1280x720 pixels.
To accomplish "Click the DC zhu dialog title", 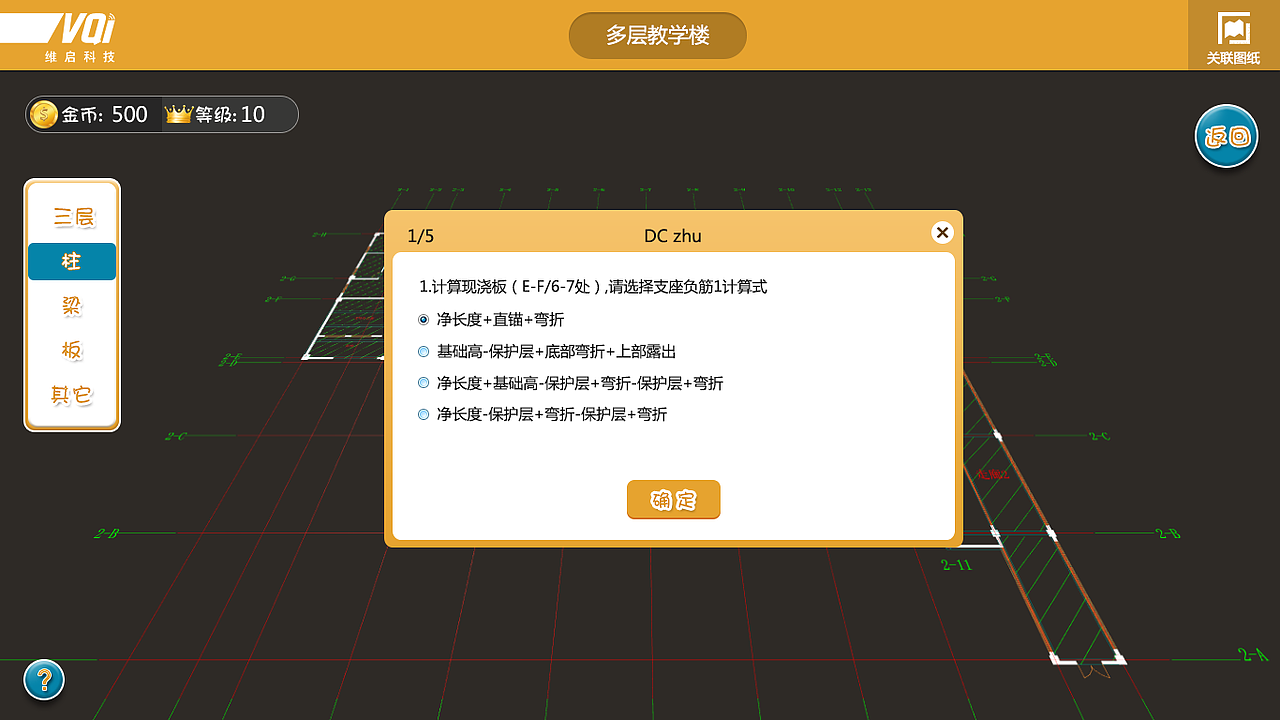I will [673, 236].
